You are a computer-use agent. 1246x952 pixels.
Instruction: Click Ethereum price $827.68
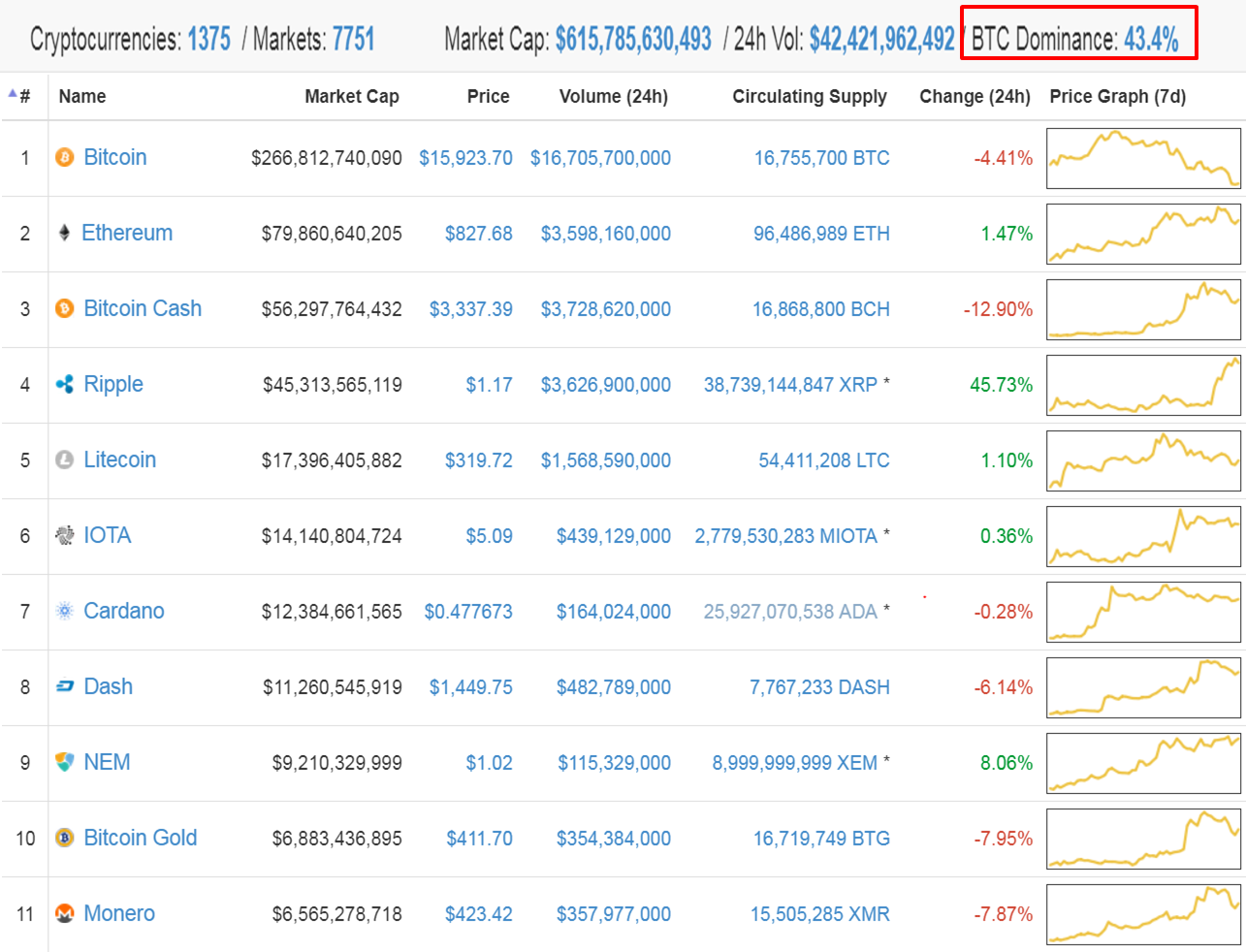[x=479, y=234]
